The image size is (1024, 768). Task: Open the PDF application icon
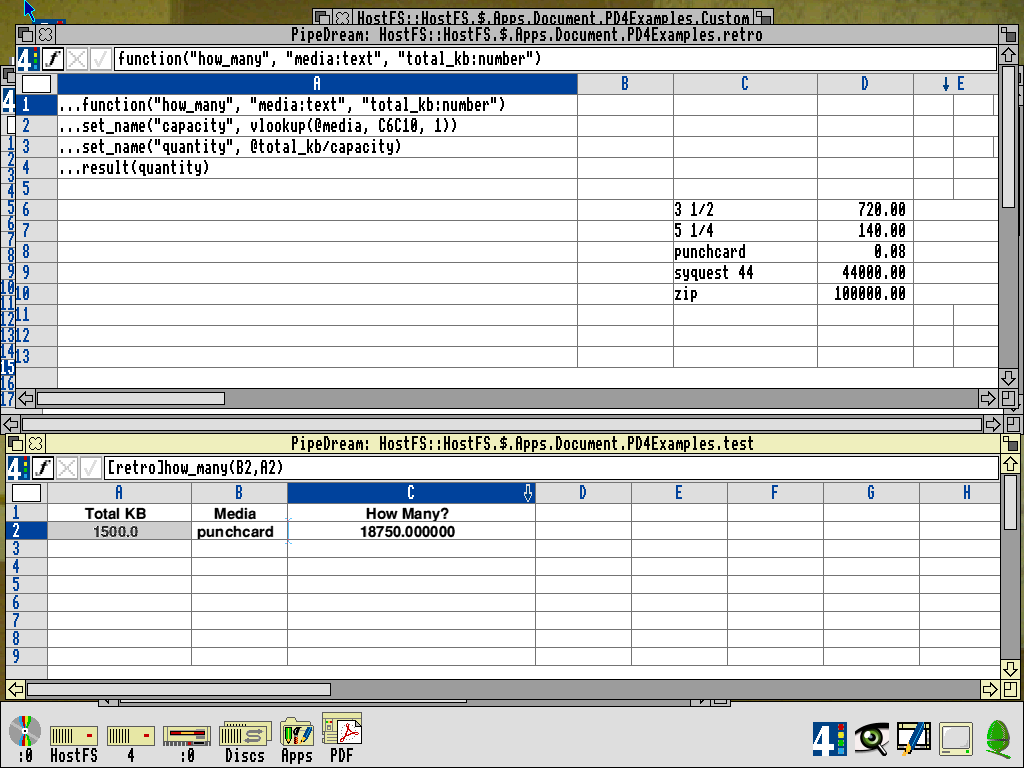tap(342, 738)
